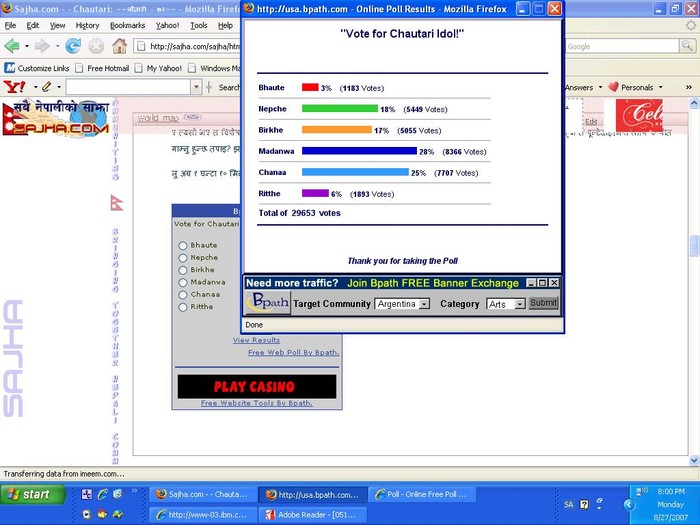Click the Coca-Cola ad banner
The width and height of the screenshot is (700, 525).
(x=639, y=115)
